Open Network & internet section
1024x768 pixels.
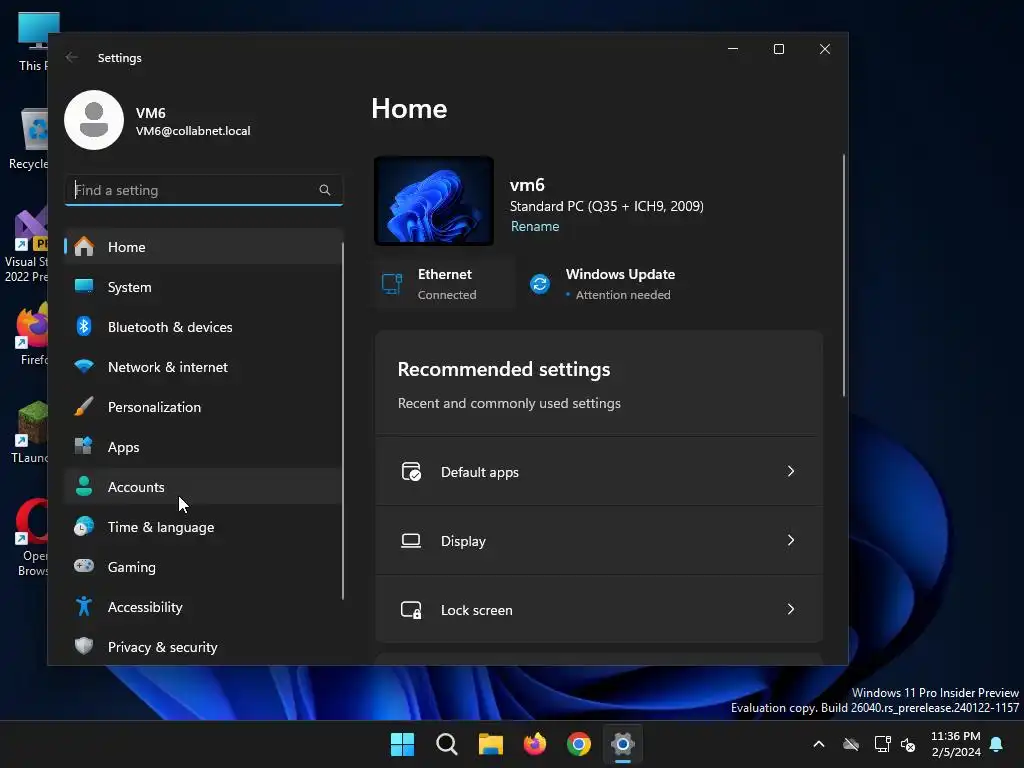[203, 367]
